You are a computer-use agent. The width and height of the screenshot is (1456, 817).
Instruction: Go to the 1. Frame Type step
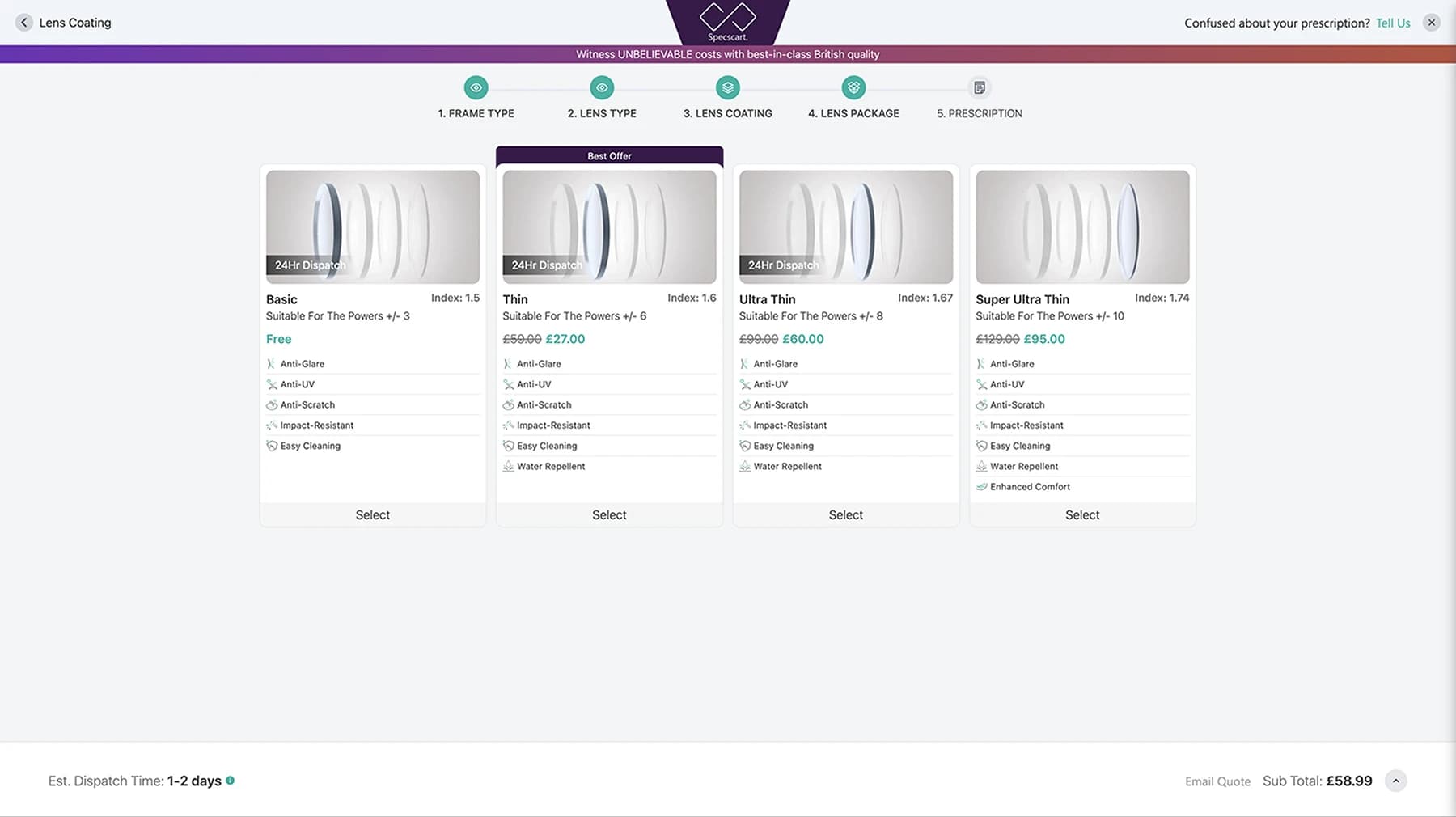pyautogui.click(x=476, y=113)
